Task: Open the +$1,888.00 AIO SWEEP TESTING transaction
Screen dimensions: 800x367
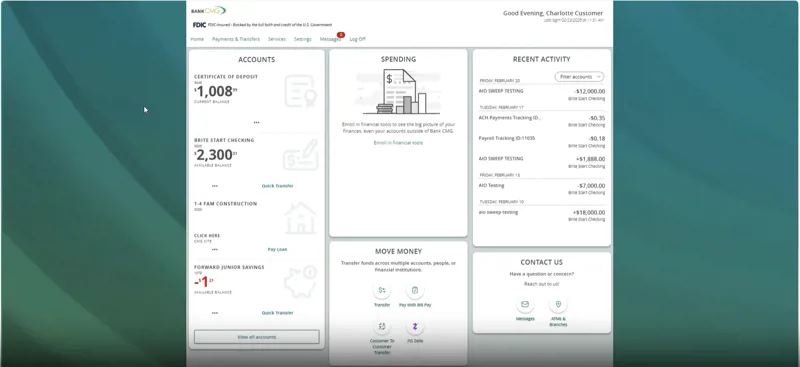Action: pyautogui.click(x=542, y=162)
